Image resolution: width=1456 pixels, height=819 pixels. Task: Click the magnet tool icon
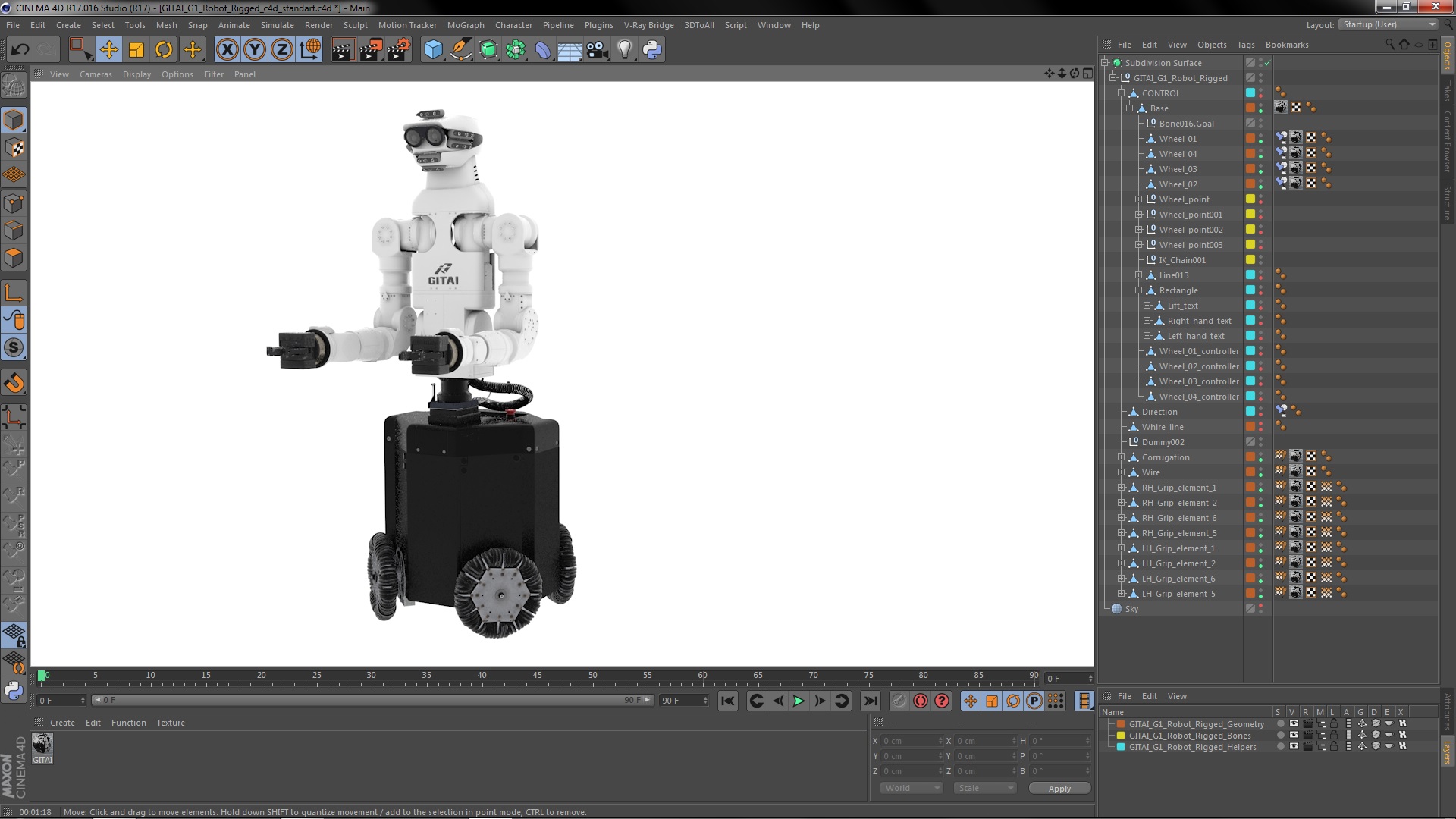(x=14, y=383)
